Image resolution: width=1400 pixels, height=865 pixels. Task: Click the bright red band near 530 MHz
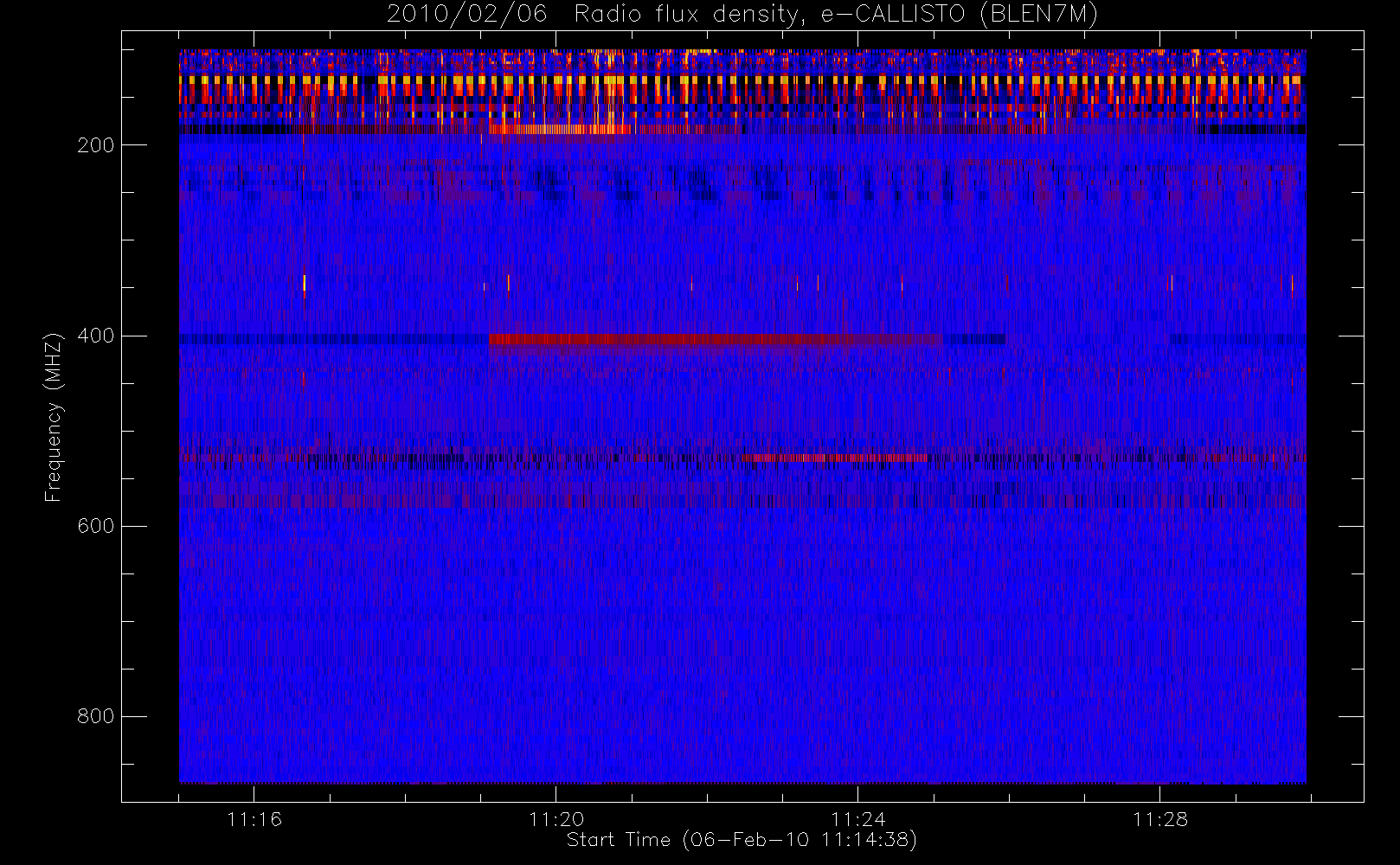coord(834,458)
